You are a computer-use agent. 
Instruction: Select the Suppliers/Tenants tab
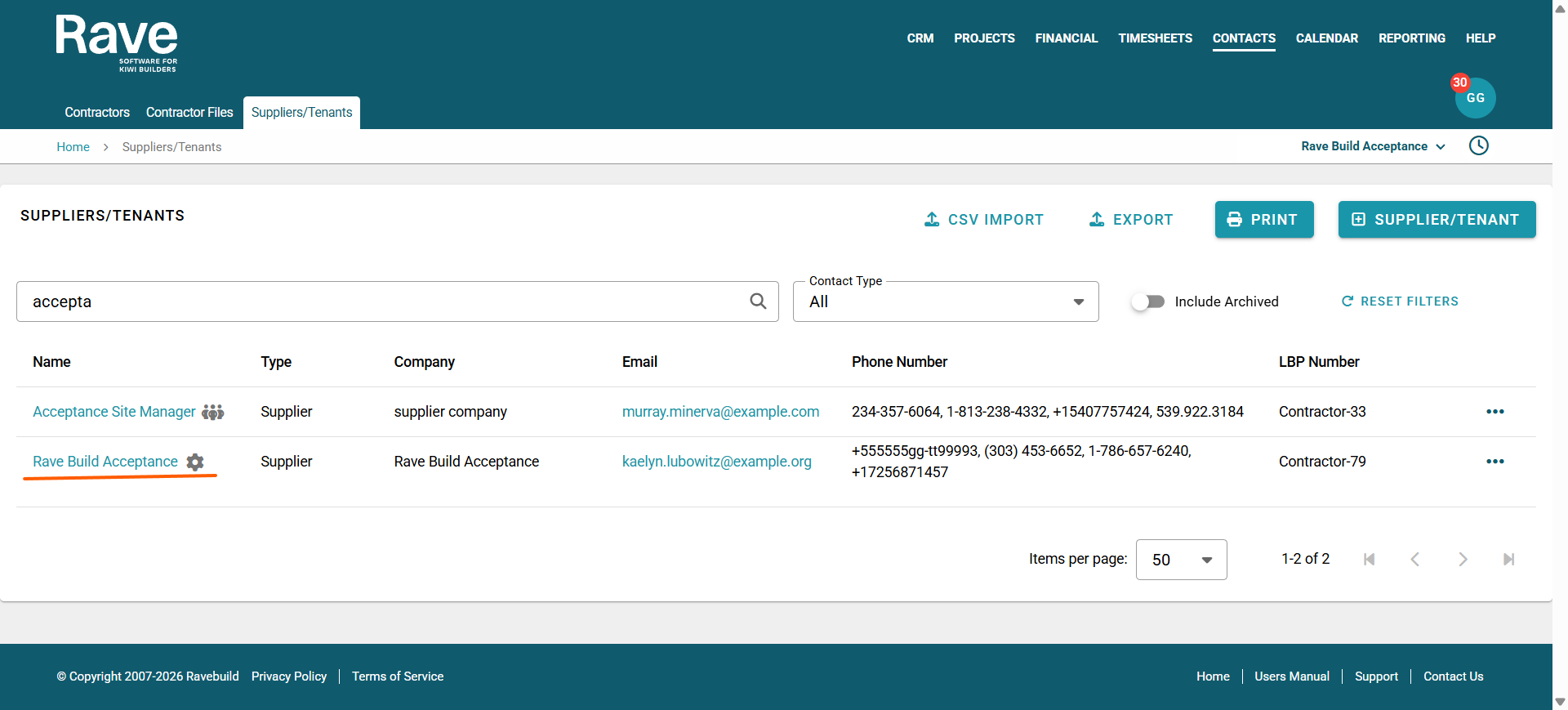click(x=302, y=113)
